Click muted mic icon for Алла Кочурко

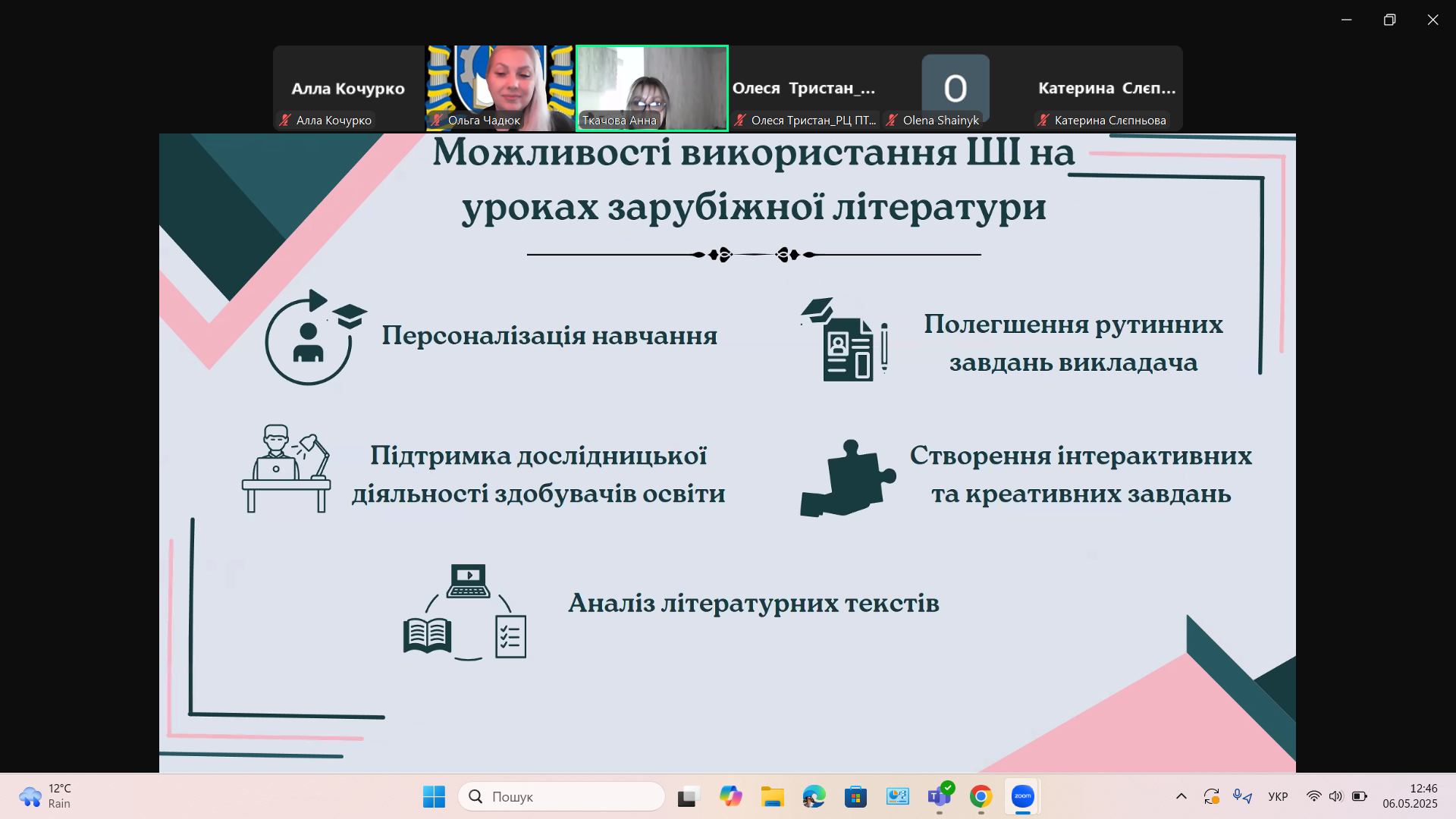(285, 120)
